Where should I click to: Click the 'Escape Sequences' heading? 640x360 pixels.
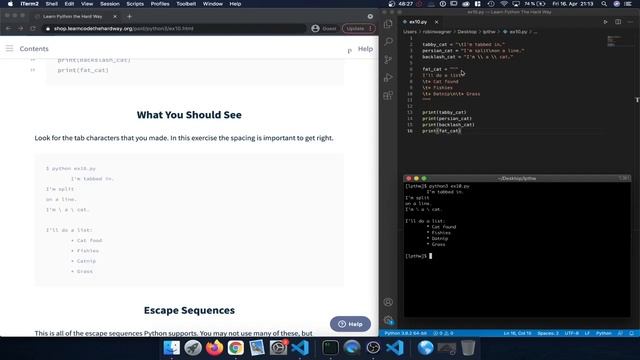click(189, 310)
